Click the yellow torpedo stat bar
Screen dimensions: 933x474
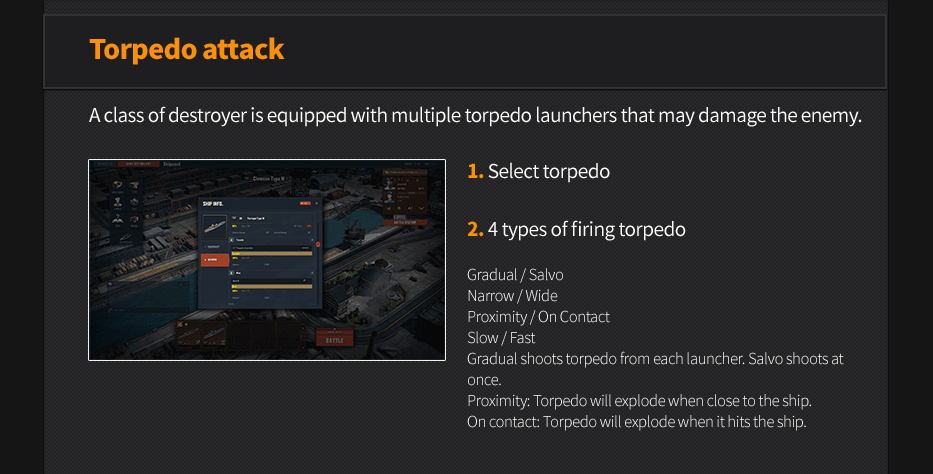coord(271,254)
